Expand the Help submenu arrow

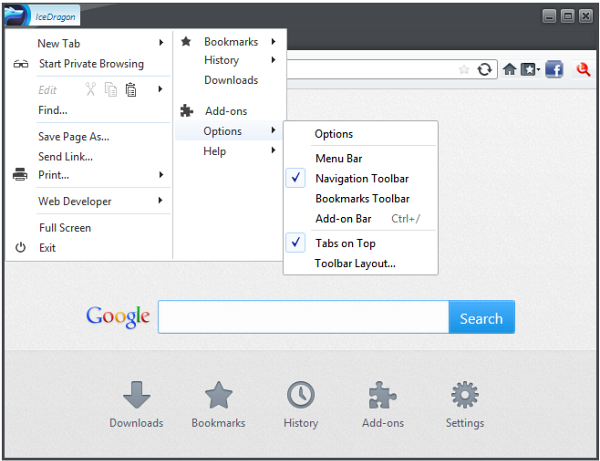273,150
